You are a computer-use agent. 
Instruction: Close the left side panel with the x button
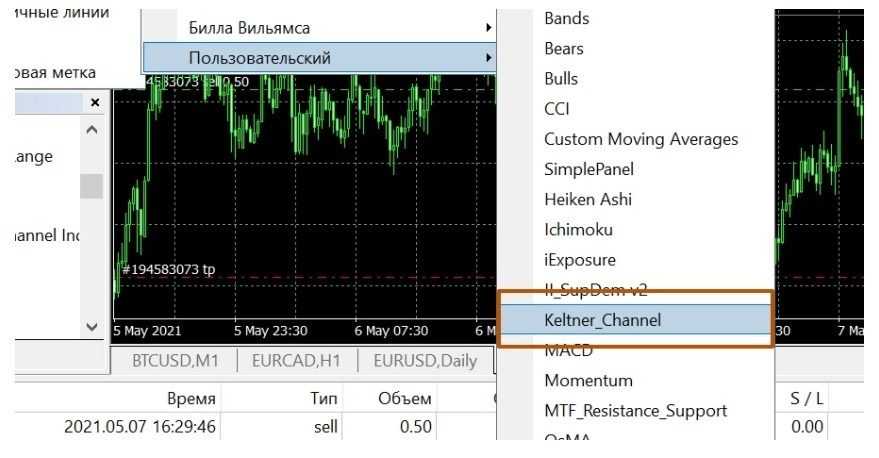point(95,102)
